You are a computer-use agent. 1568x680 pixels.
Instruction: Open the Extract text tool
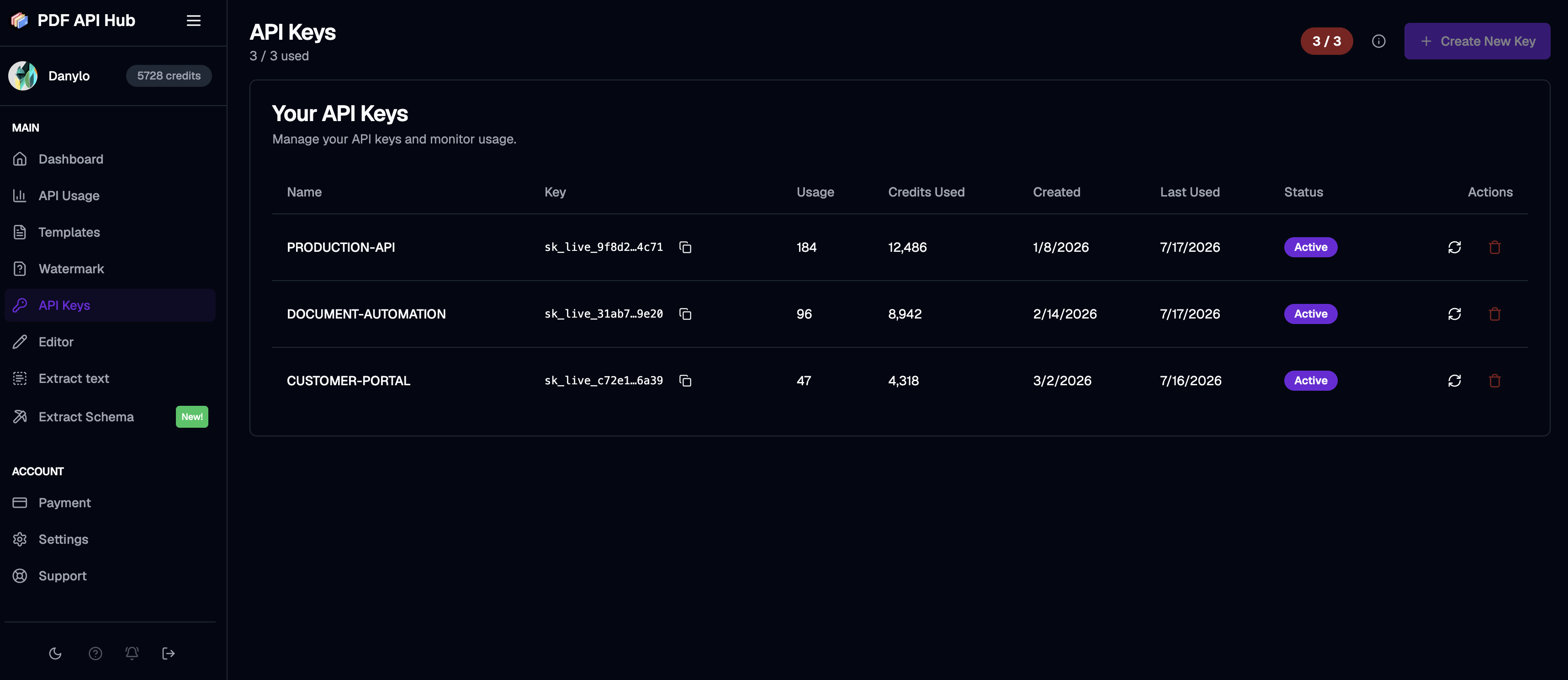(x=110, y=378)
